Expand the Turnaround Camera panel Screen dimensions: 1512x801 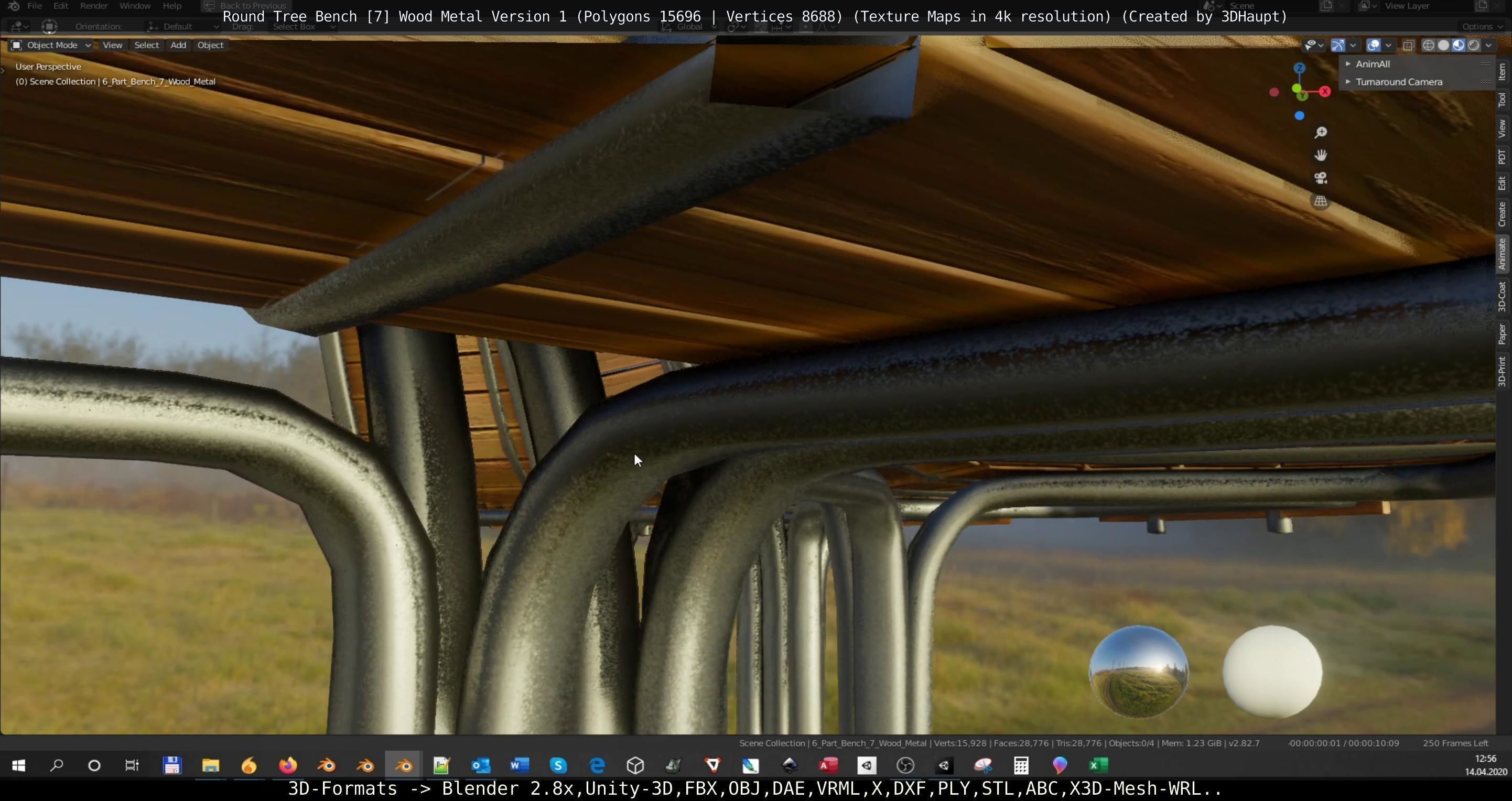pyautogui.click(x=1398, y=82)
